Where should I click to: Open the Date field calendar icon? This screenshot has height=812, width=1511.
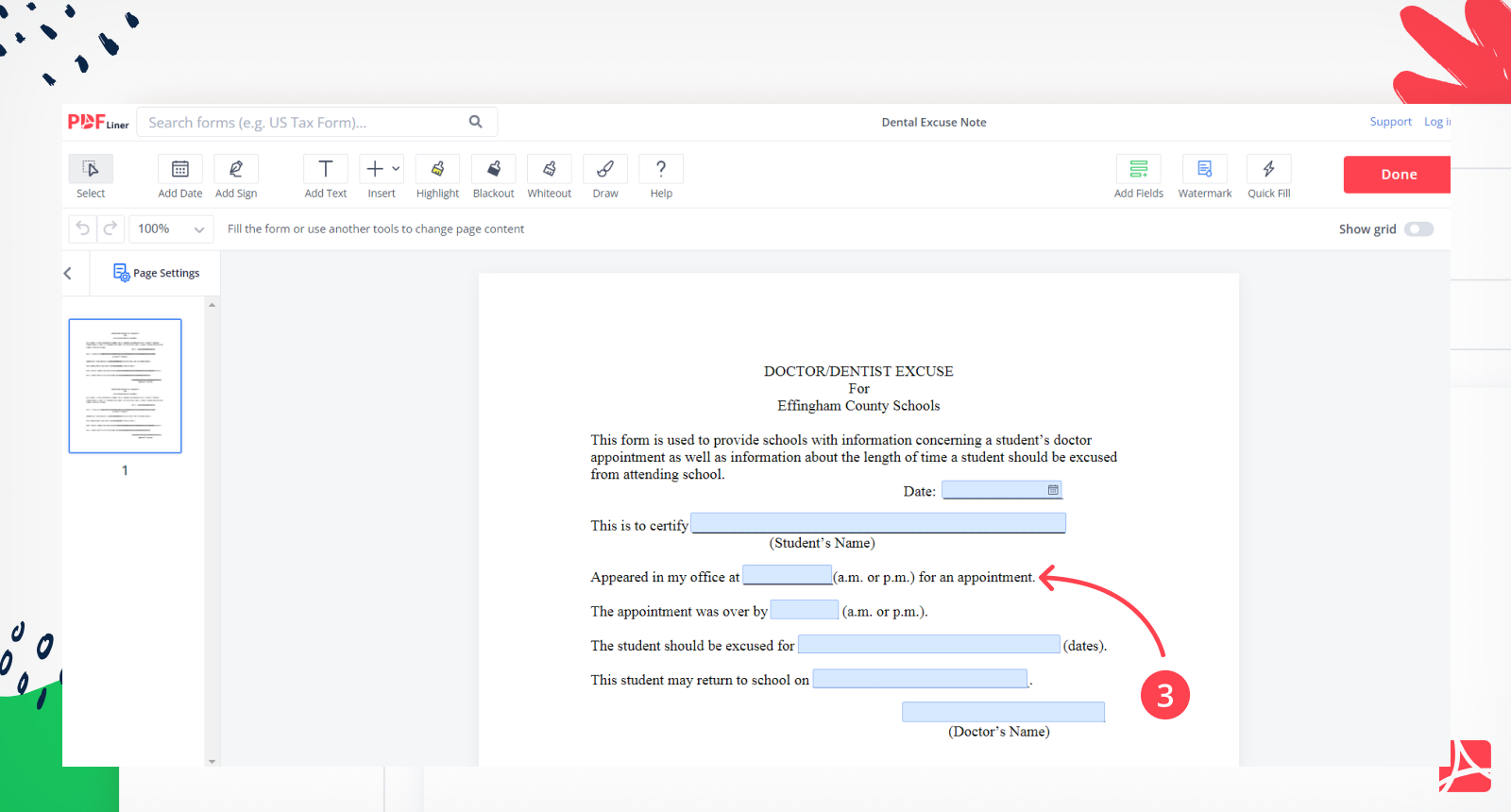tap(1053, 490)
